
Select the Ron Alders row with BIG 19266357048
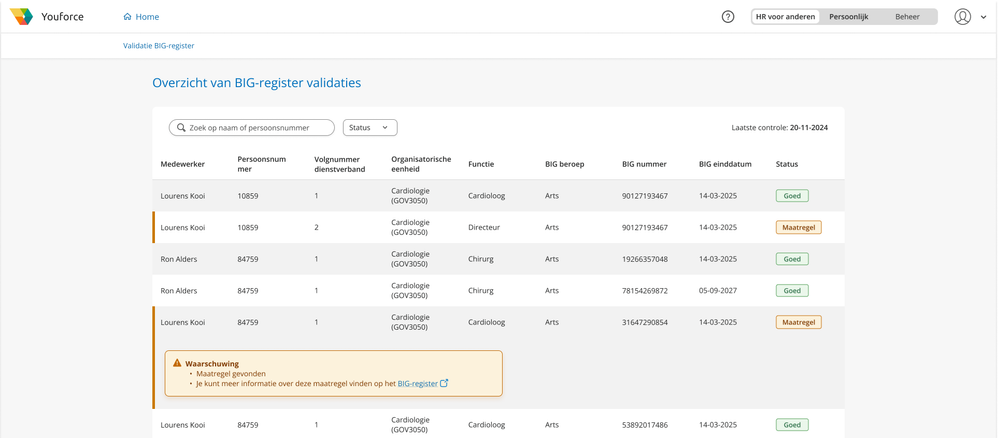(x=498, y=259)
